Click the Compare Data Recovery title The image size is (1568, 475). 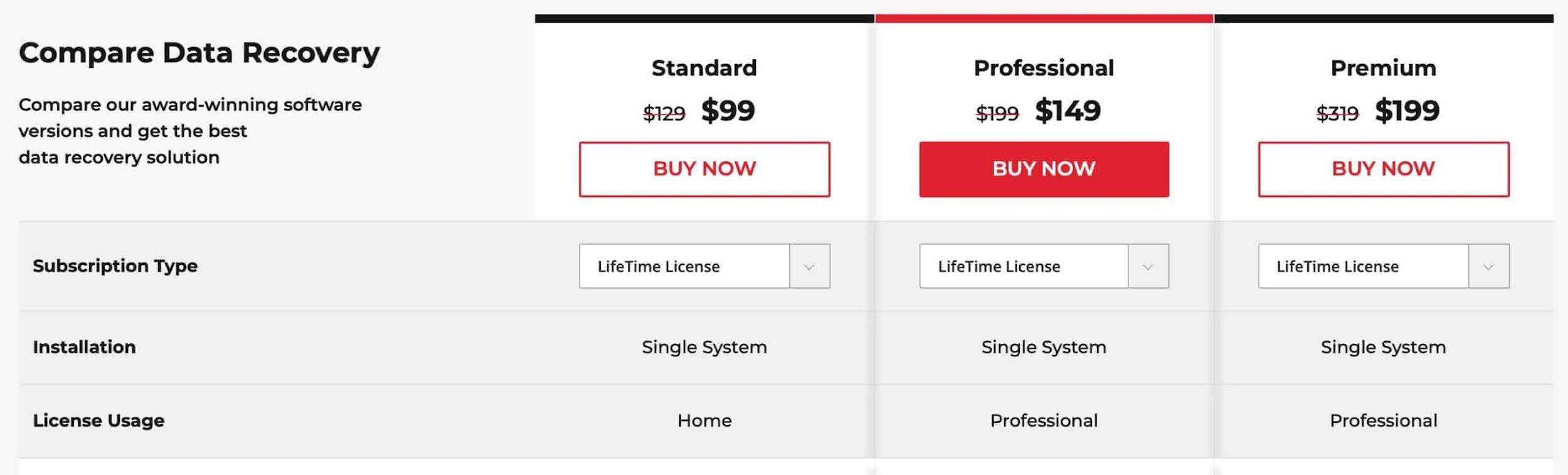(x=199, y=53)
